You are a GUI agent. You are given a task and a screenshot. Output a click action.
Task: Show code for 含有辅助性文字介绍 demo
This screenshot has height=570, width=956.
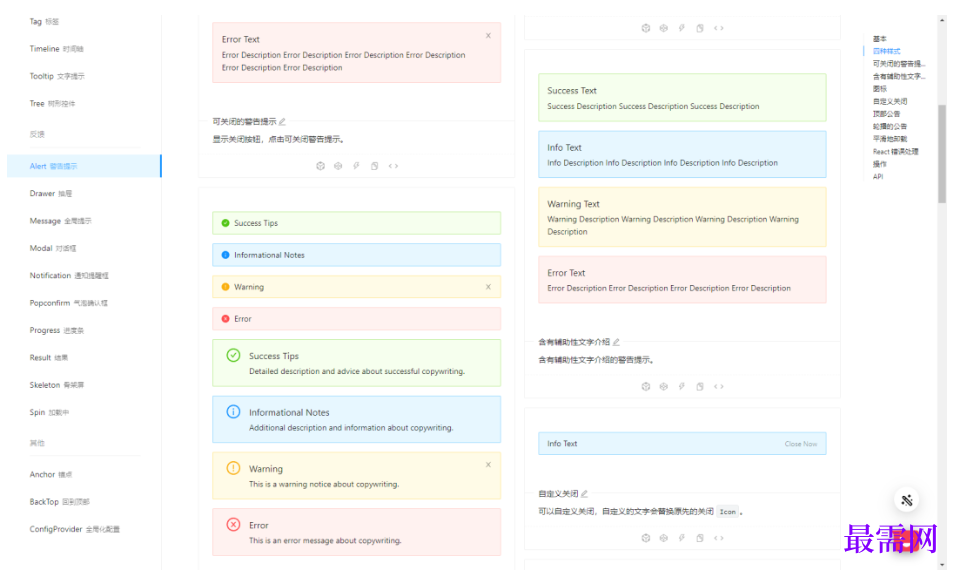pos(719,386)
